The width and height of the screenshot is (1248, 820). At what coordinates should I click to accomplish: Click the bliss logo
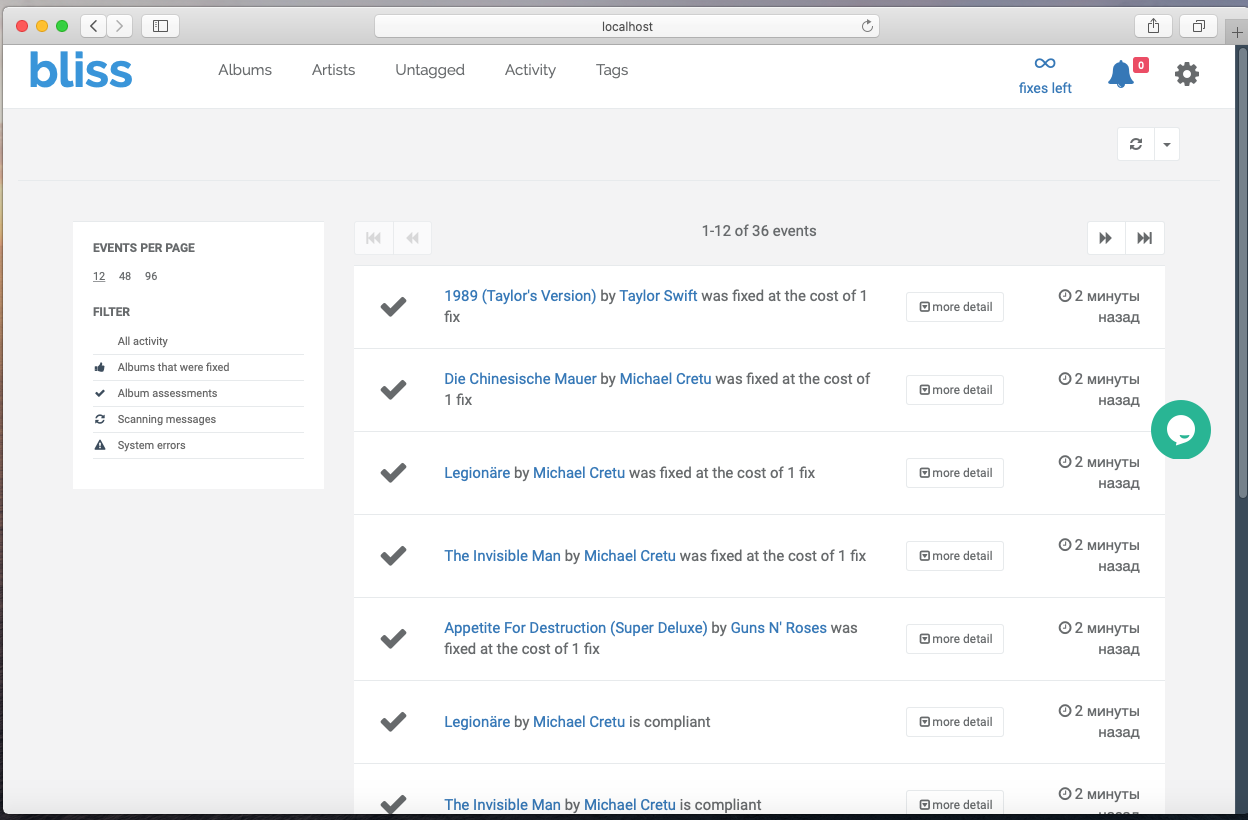(81, 70)
